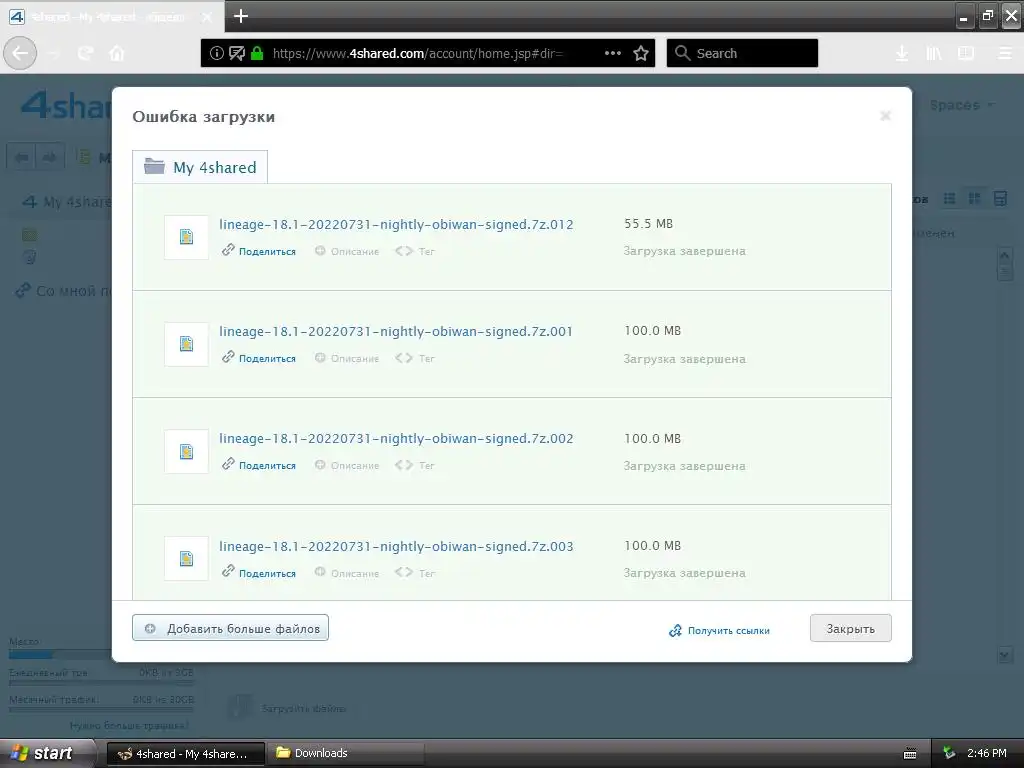Screen dimensions: 1024x768
Task: Add Описание to the 7z.003 file
Action: click(347, 573)
